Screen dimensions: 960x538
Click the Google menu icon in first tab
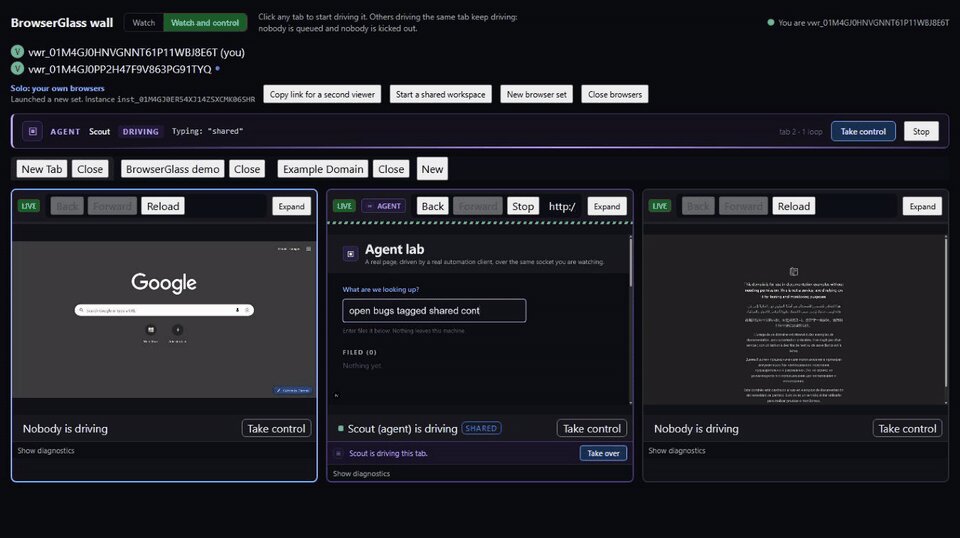[x=308, y=249]
